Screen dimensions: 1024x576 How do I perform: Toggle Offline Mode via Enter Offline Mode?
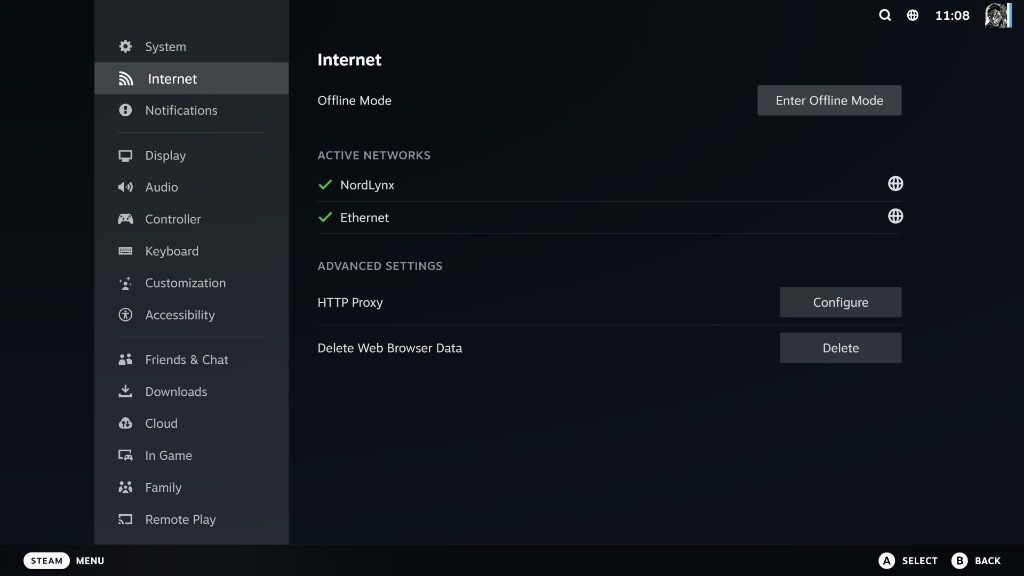[829, 100]
